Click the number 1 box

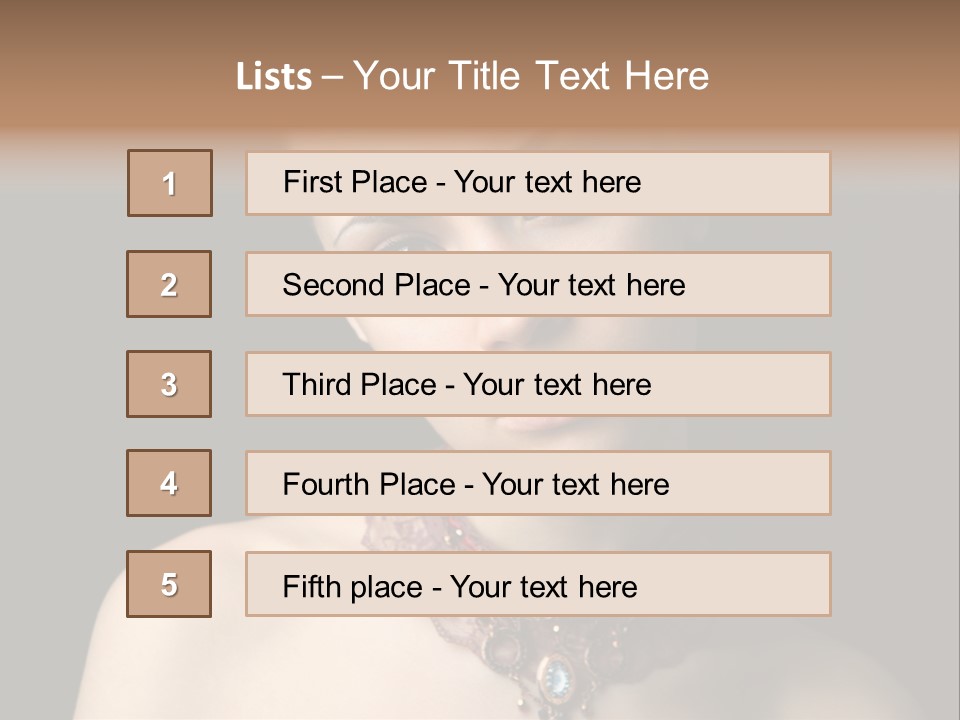click(x=170, y=183)
